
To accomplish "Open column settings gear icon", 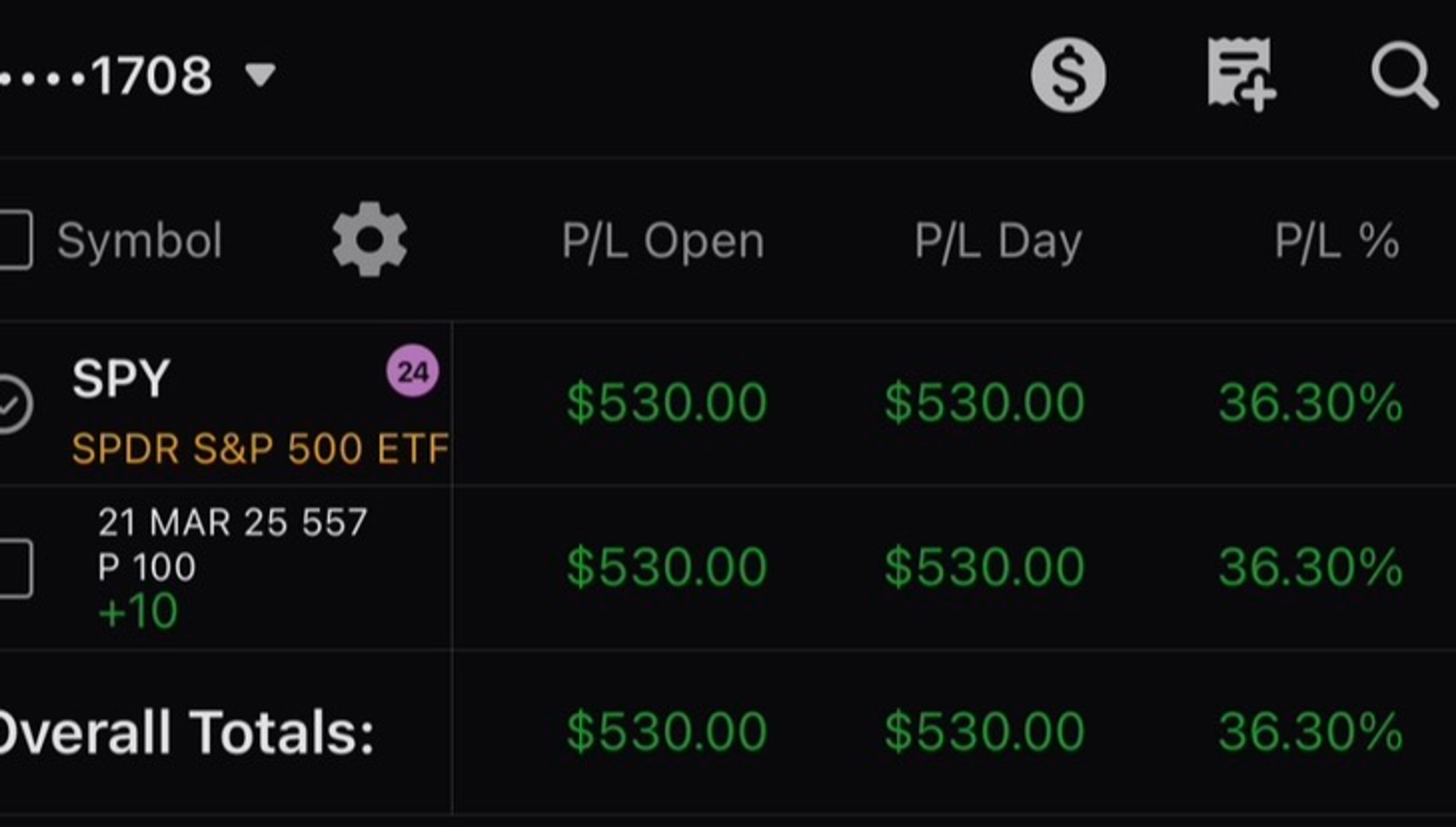I will 370,239.
